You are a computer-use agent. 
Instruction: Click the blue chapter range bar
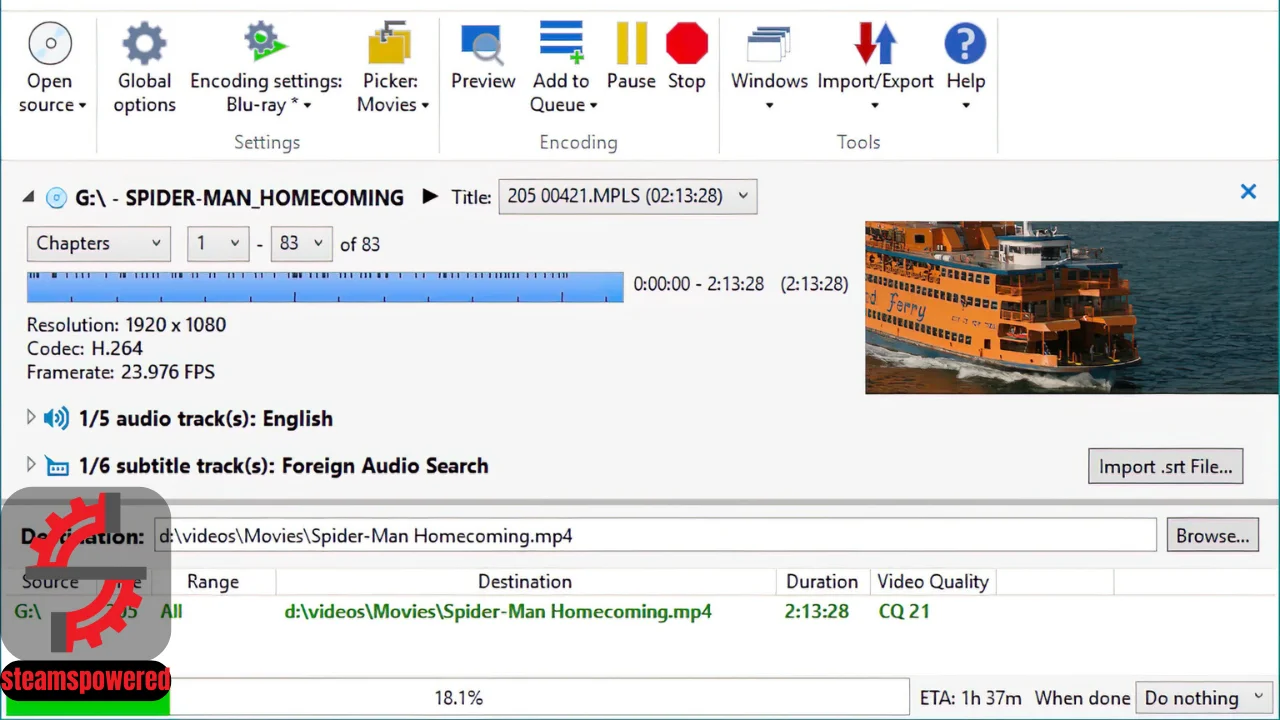click(325, 286)
